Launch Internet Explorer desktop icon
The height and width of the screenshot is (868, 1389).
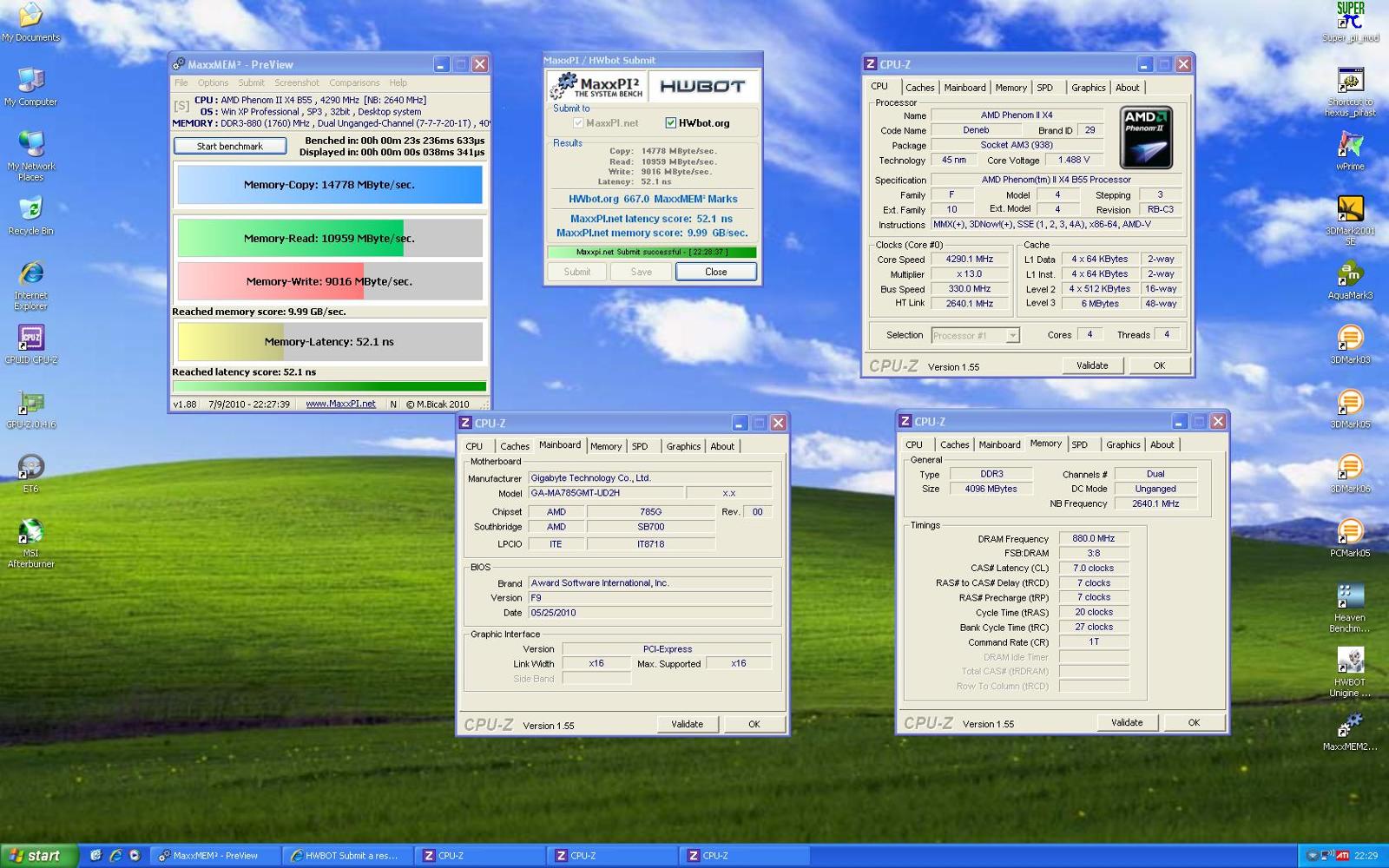(30, 285)
